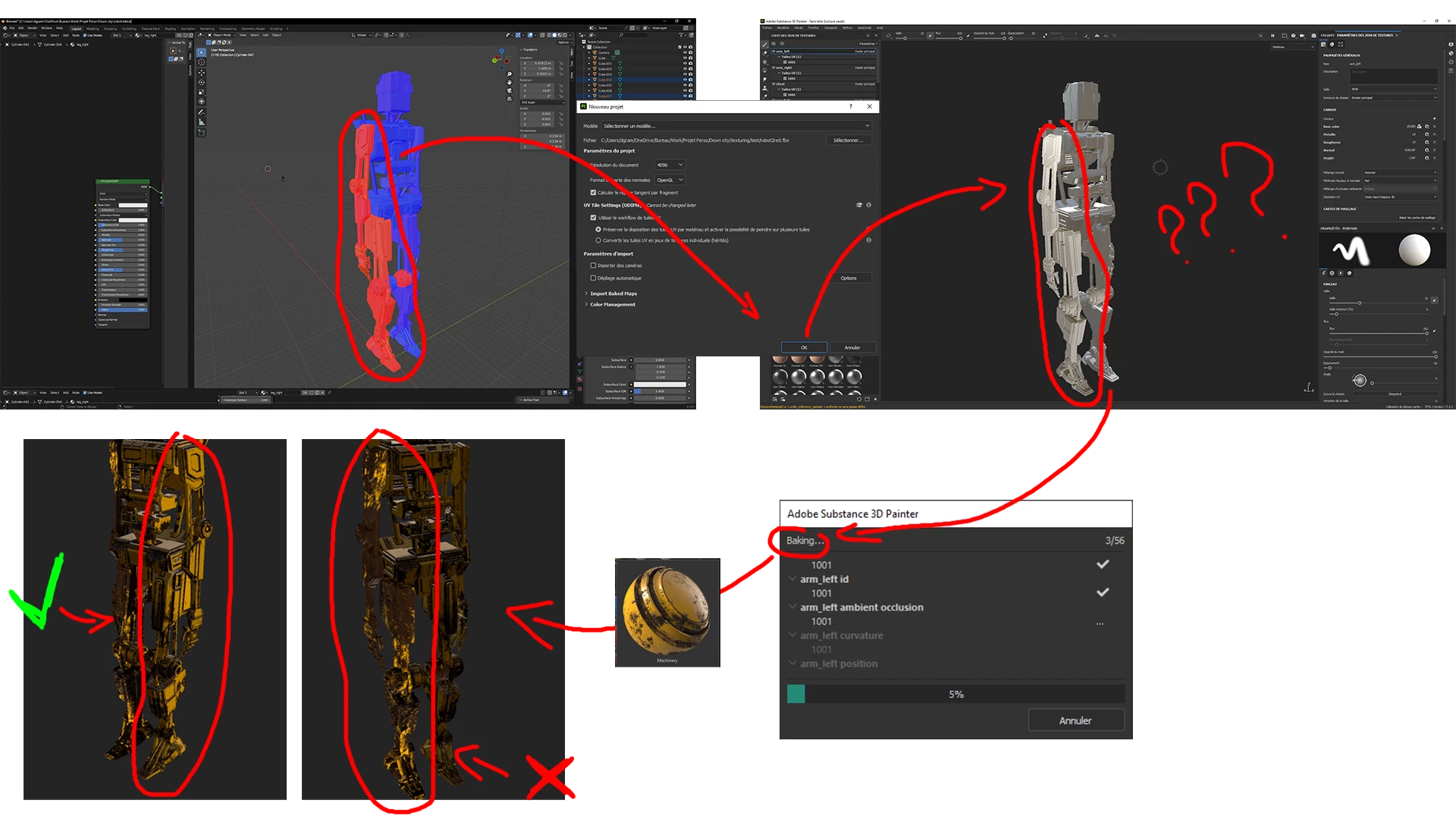Switch to Blender's Layout workspace tab
Image resolution: width=1456 pixels, height=819 pixels.
[x=76, y=29]
